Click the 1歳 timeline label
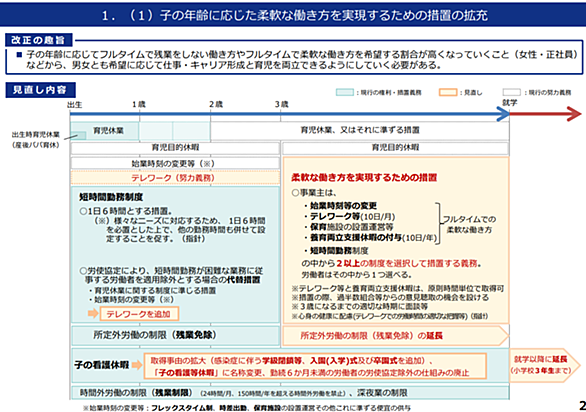The image size is (586, 412). tap(138, 104)
